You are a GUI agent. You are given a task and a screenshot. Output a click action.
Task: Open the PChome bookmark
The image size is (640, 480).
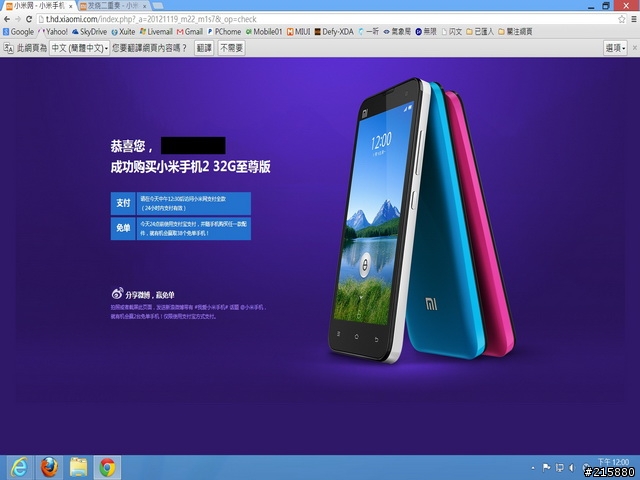point(224,31)
